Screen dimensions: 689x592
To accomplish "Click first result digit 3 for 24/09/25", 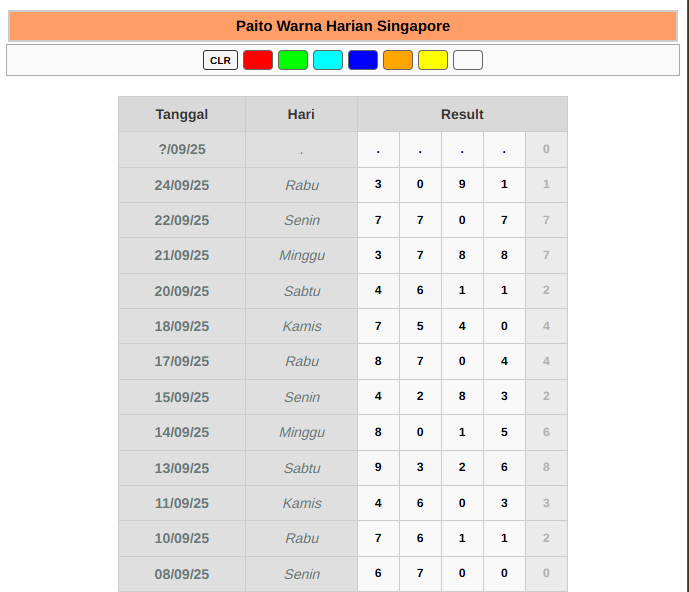I will [378, 184].
